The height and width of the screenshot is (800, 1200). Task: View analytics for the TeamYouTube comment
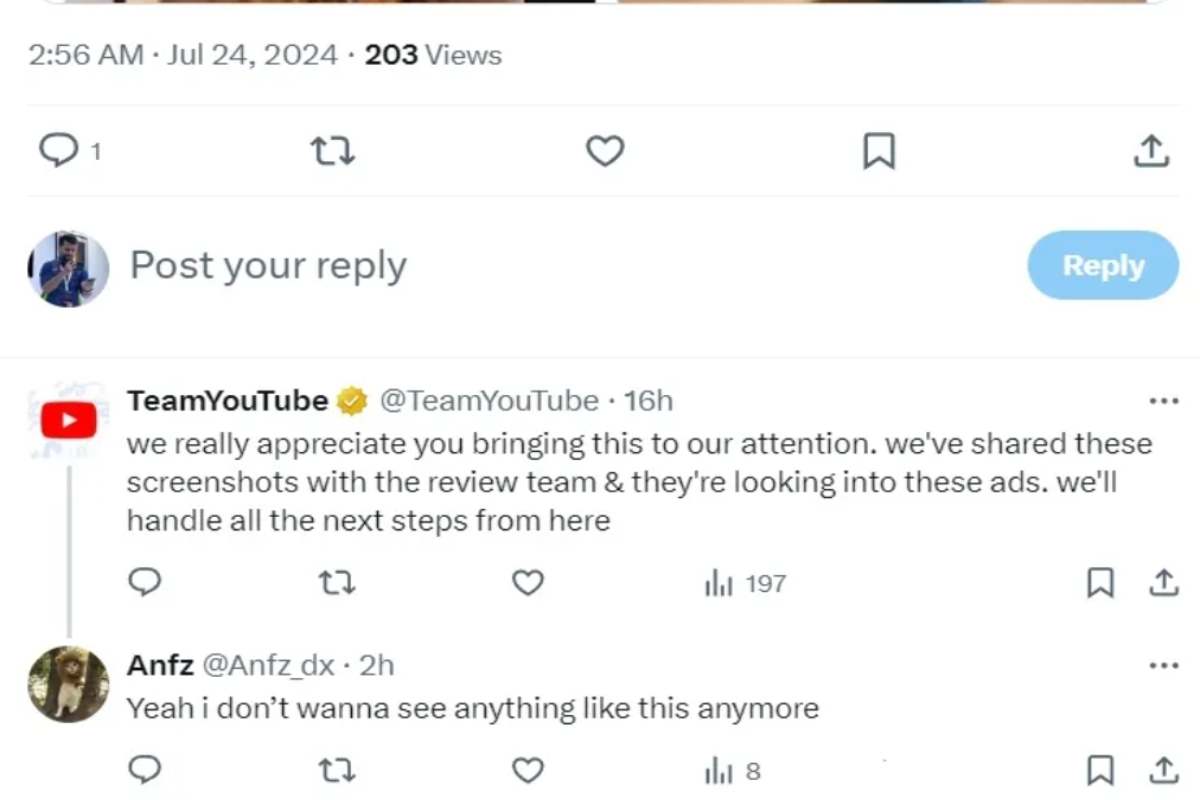point(745,583)
